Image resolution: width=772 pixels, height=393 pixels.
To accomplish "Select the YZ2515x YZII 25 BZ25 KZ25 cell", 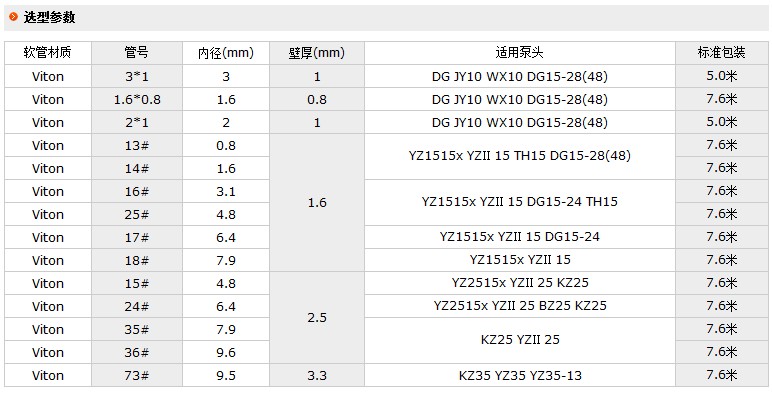I will (x=520, y=306).
